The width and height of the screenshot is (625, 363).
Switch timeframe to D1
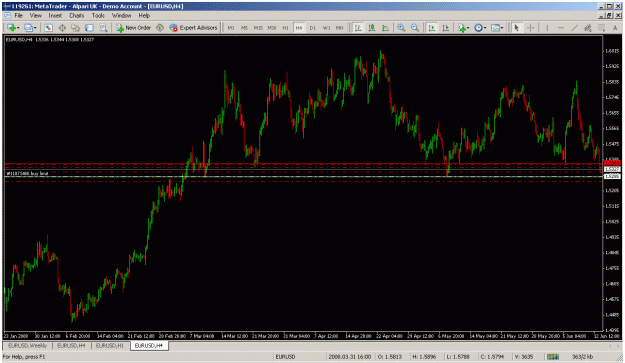click(x=312, y=27)
